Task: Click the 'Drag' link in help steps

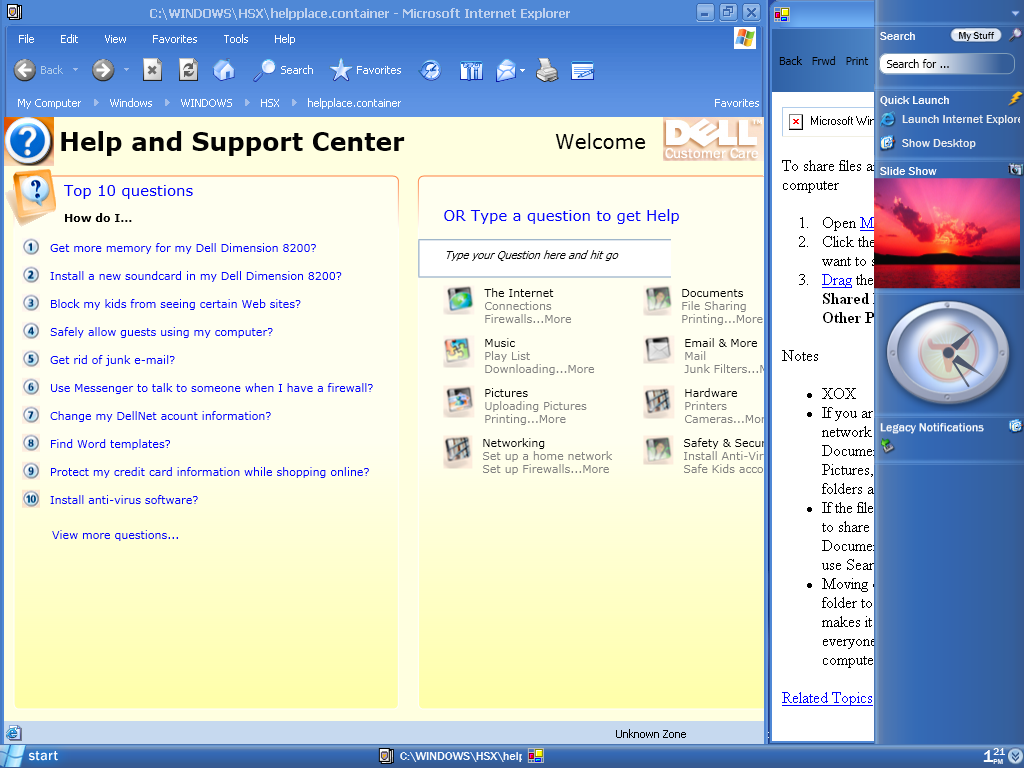Action: 837,280
